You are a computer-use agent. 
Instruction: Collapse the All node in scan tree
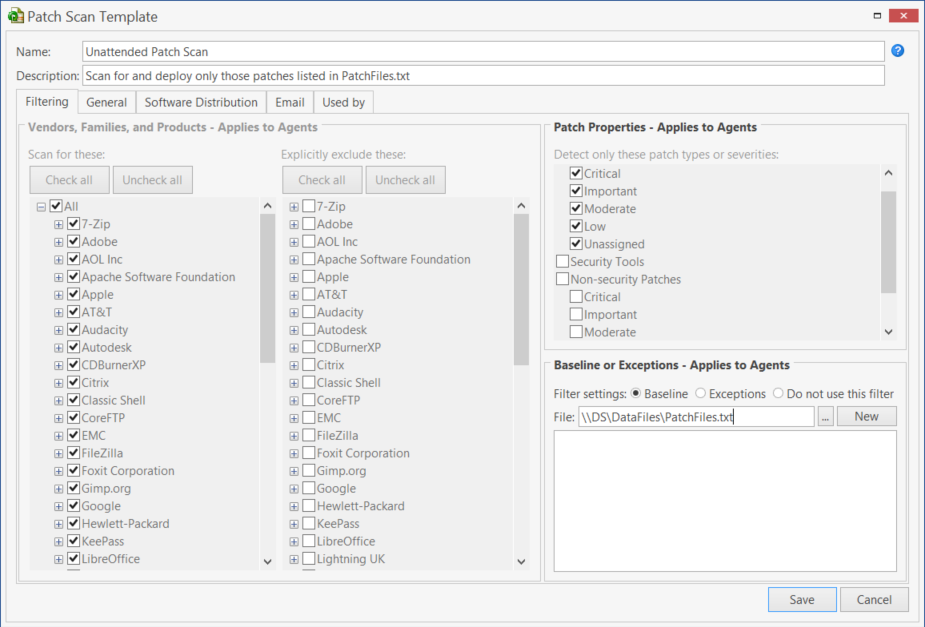click(x=41, y=206)
